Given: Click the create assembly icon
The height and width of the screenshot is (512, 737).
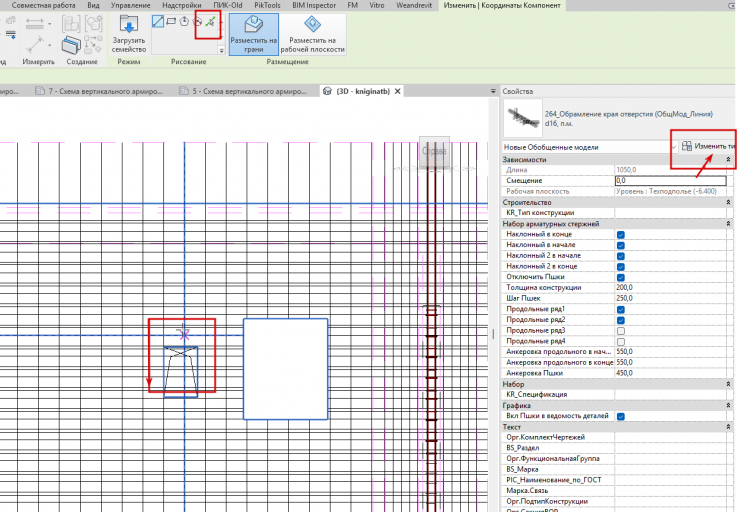Looking at the screenshot, I should 71,24.
